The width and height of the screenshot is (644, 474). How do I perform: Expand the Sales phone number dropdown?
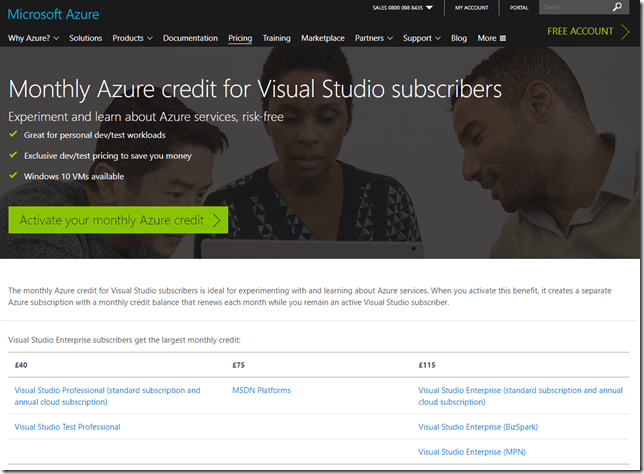click(x=429, y=8)
